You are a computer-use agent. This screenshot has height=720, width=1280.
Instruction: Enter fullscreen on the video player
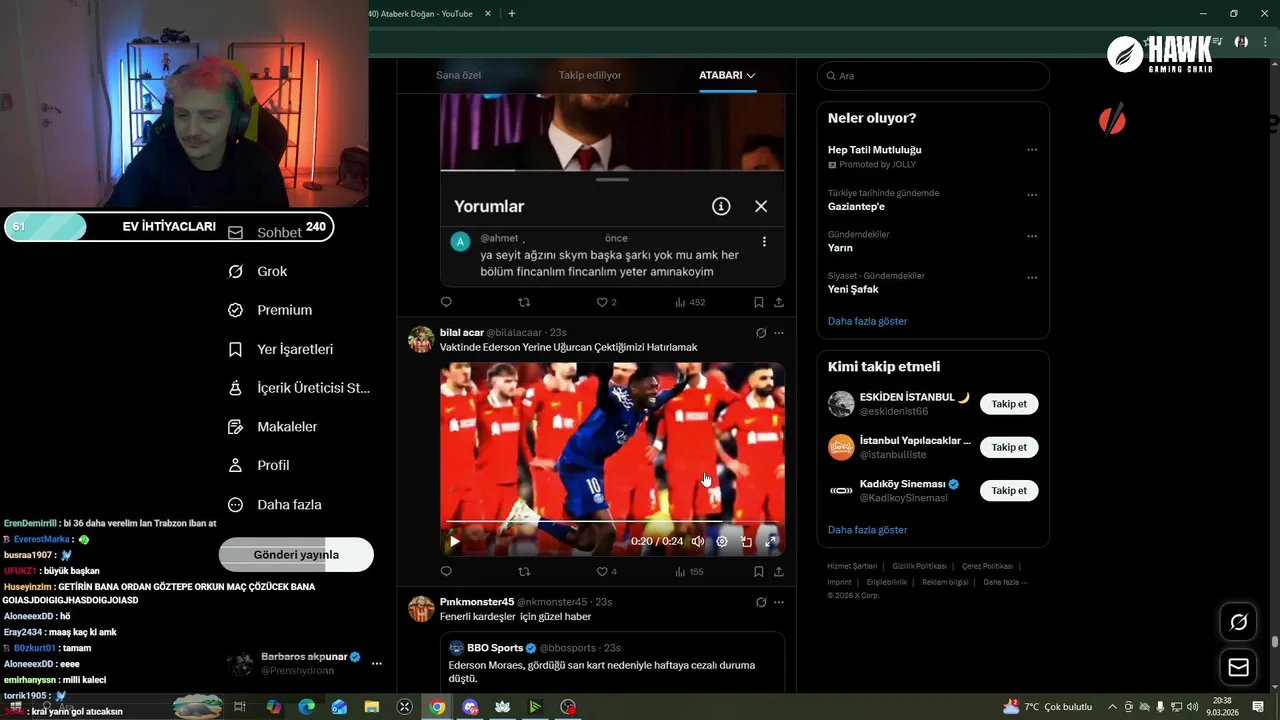tap(770, 541)
